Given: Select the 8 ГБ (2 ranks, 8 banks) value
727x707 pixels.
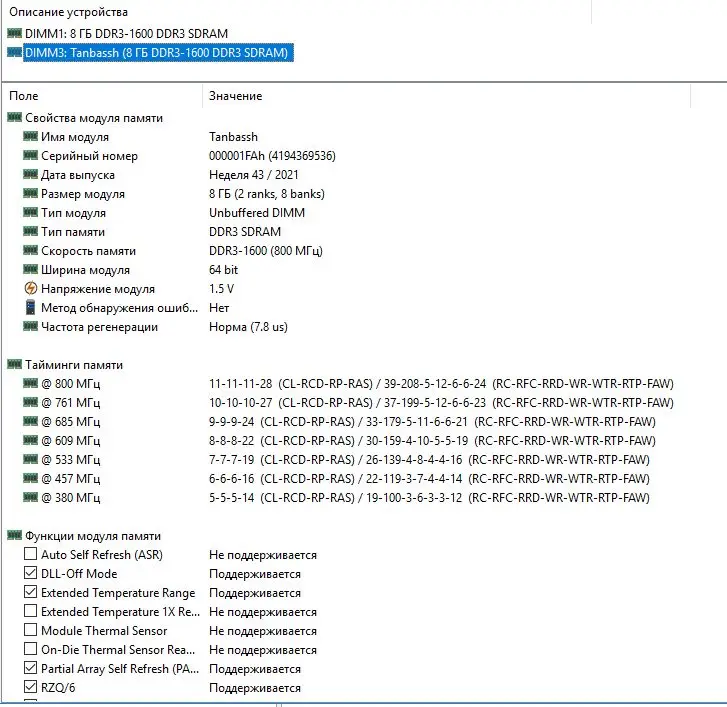Looking at the screenshot, I should tap(267, 194).
